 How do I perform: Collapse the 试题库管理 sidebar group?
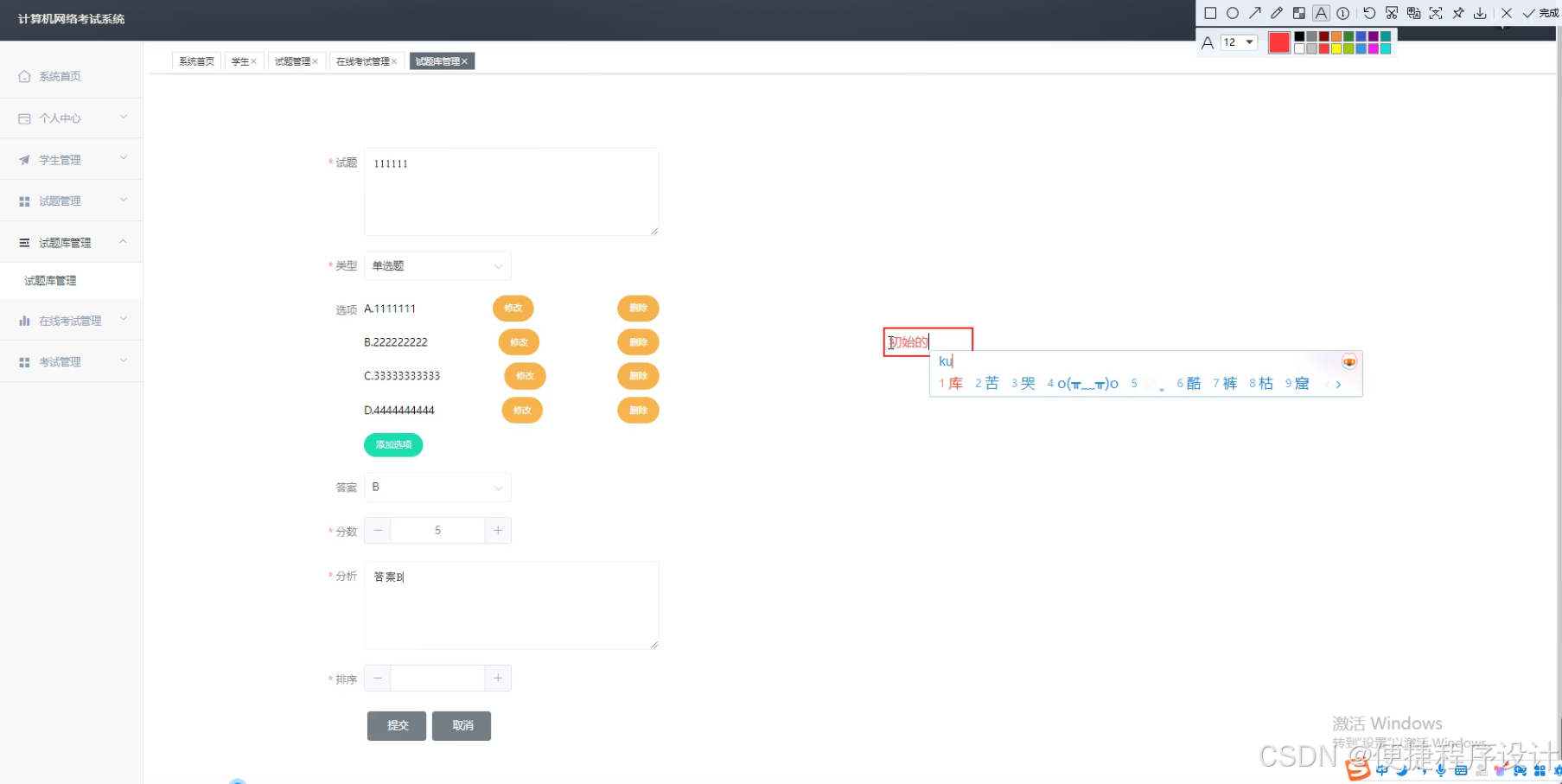(x=71, y=243)
